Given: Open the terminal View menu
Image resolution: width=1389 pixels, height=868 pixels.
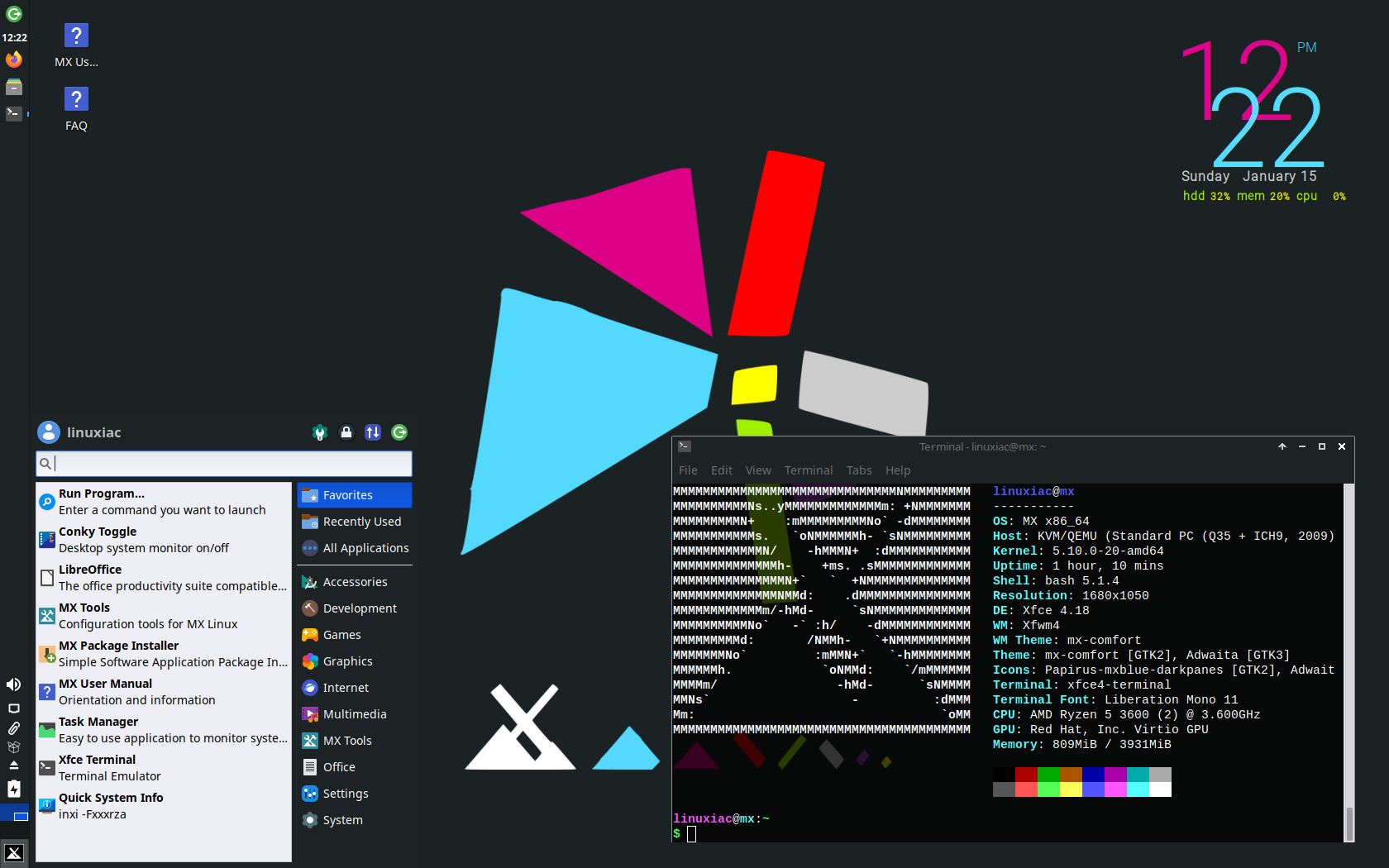Looking at the screenshot, I should point(758,470).
